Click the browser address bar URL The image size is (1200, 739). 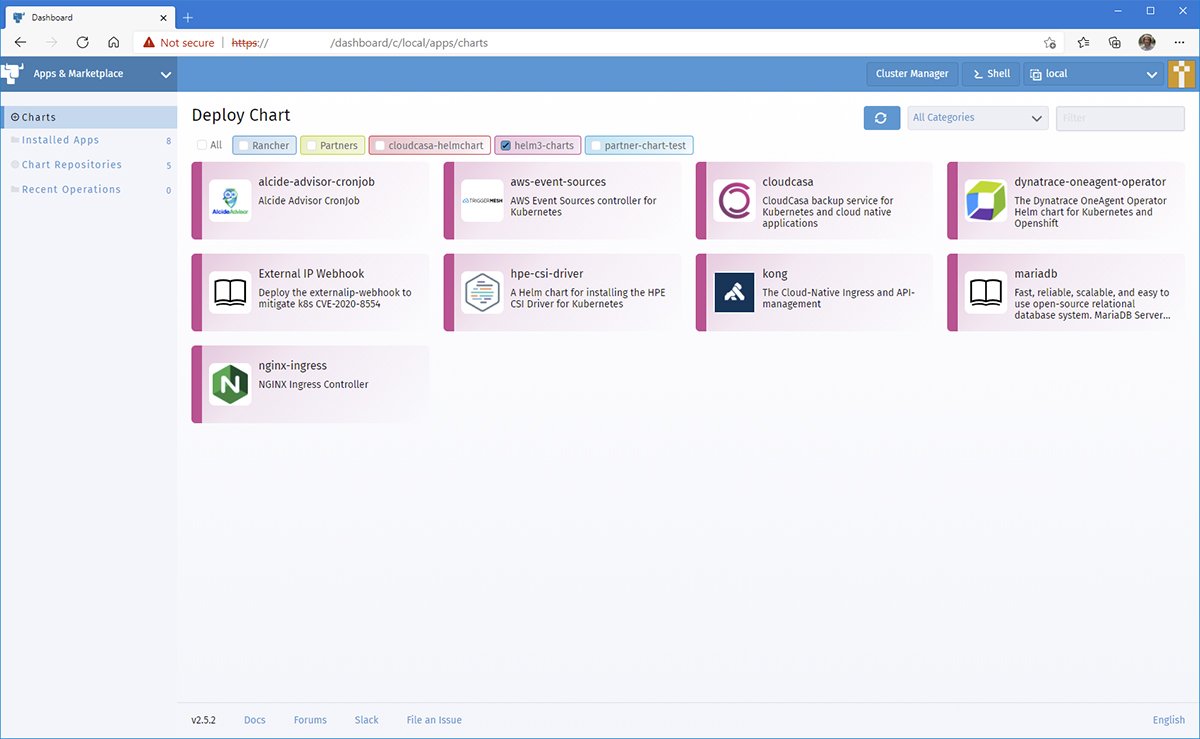coord(360,43)
